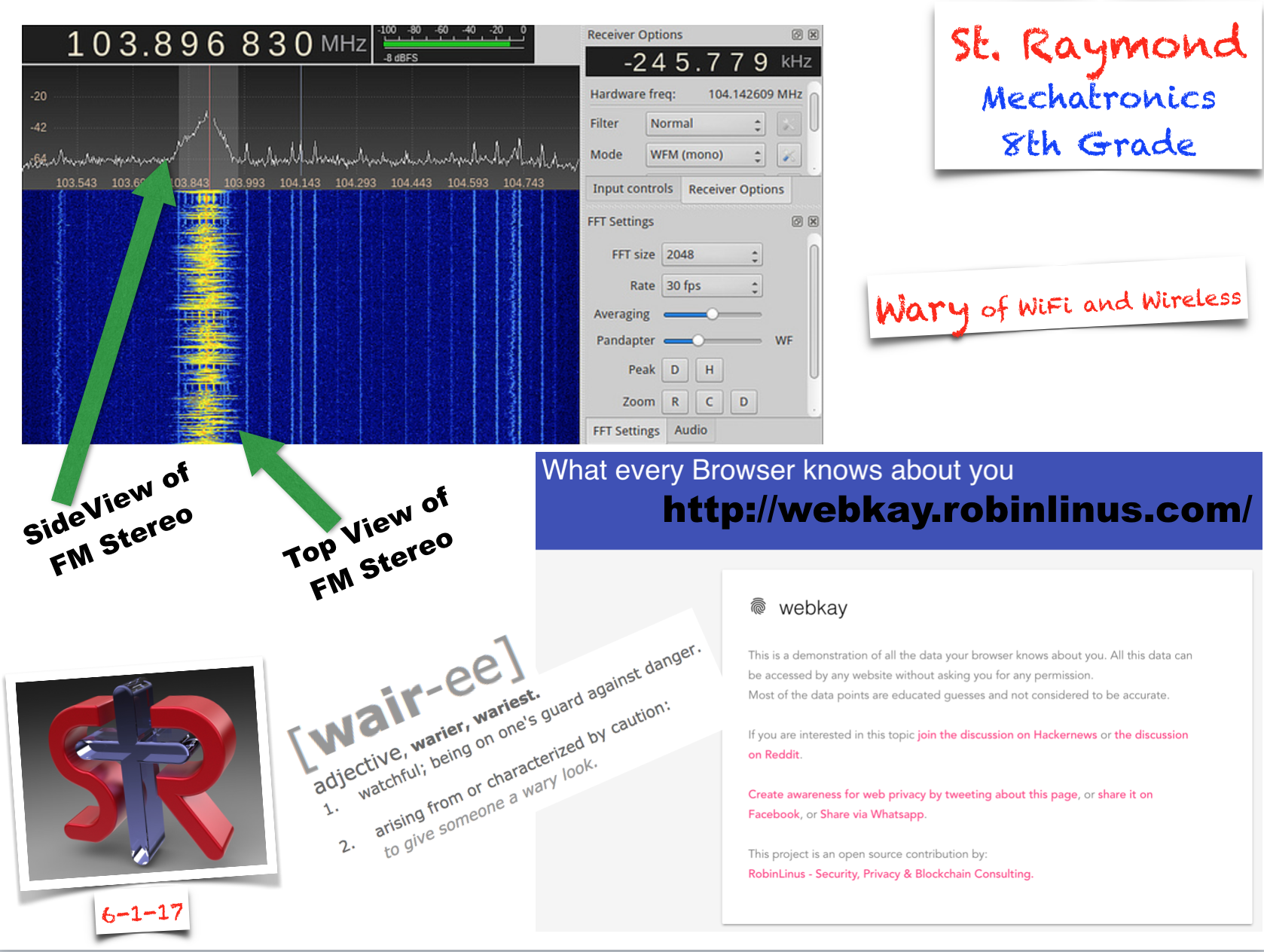Open 'Share via Whatsapp' link
The image size is (1264, 952).
872,814
